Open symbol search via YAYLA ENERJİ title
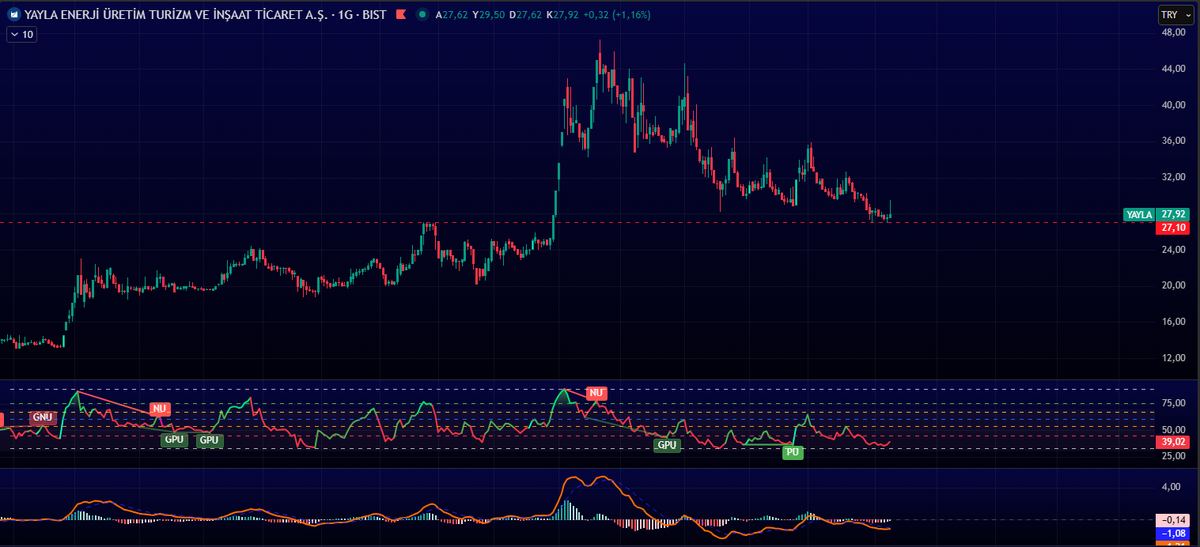The image size is (1200, 547). 175,15
